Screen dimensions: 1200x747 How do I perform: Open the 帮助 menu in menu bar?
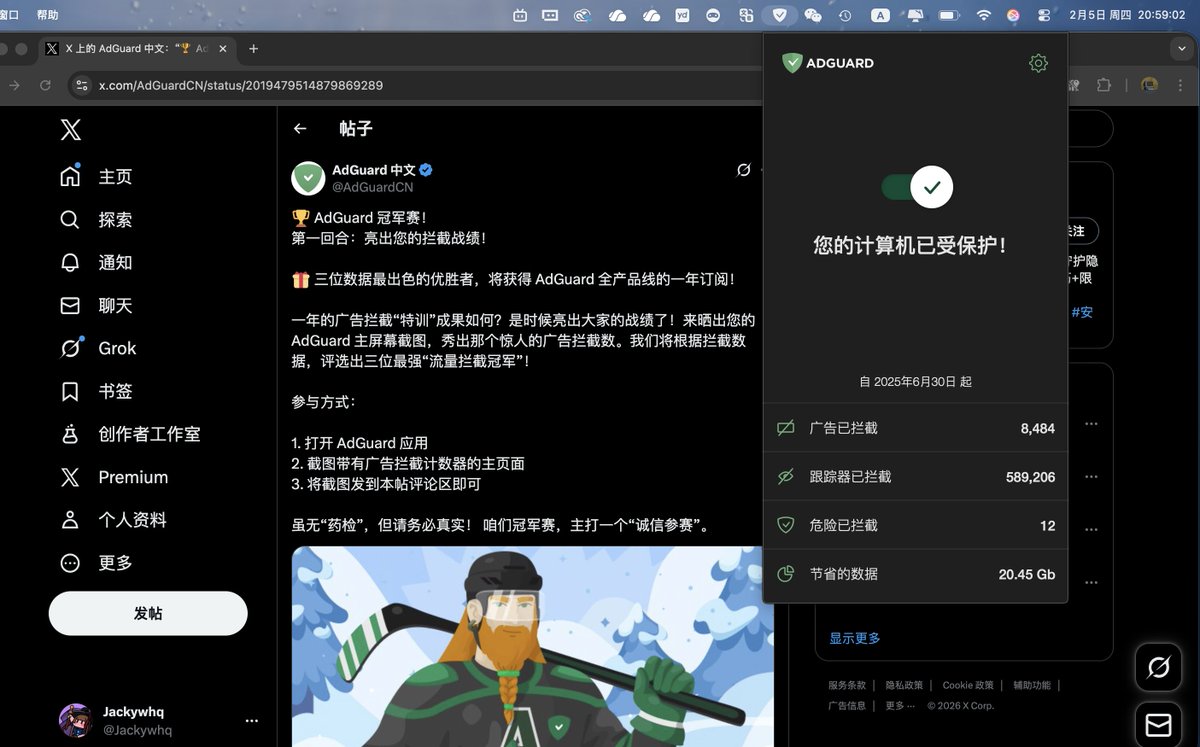(x=47, y=15)
